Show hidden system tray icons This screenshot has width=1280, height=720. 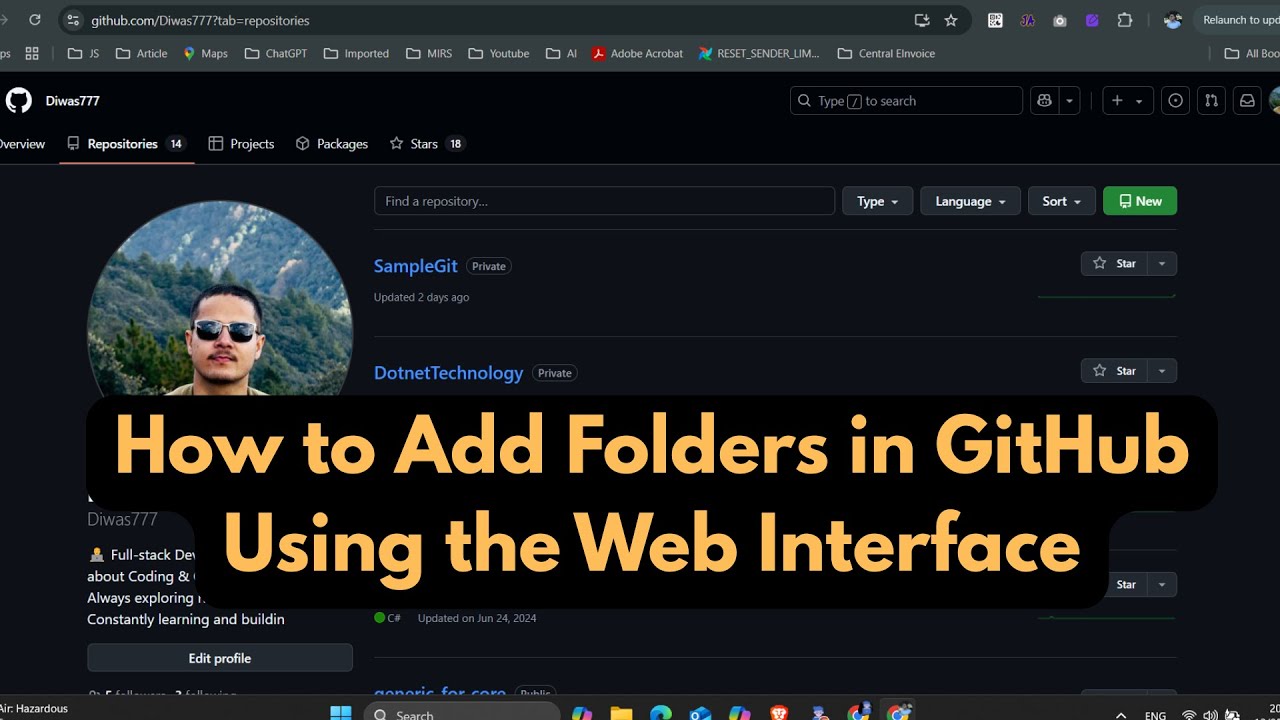1121,715
